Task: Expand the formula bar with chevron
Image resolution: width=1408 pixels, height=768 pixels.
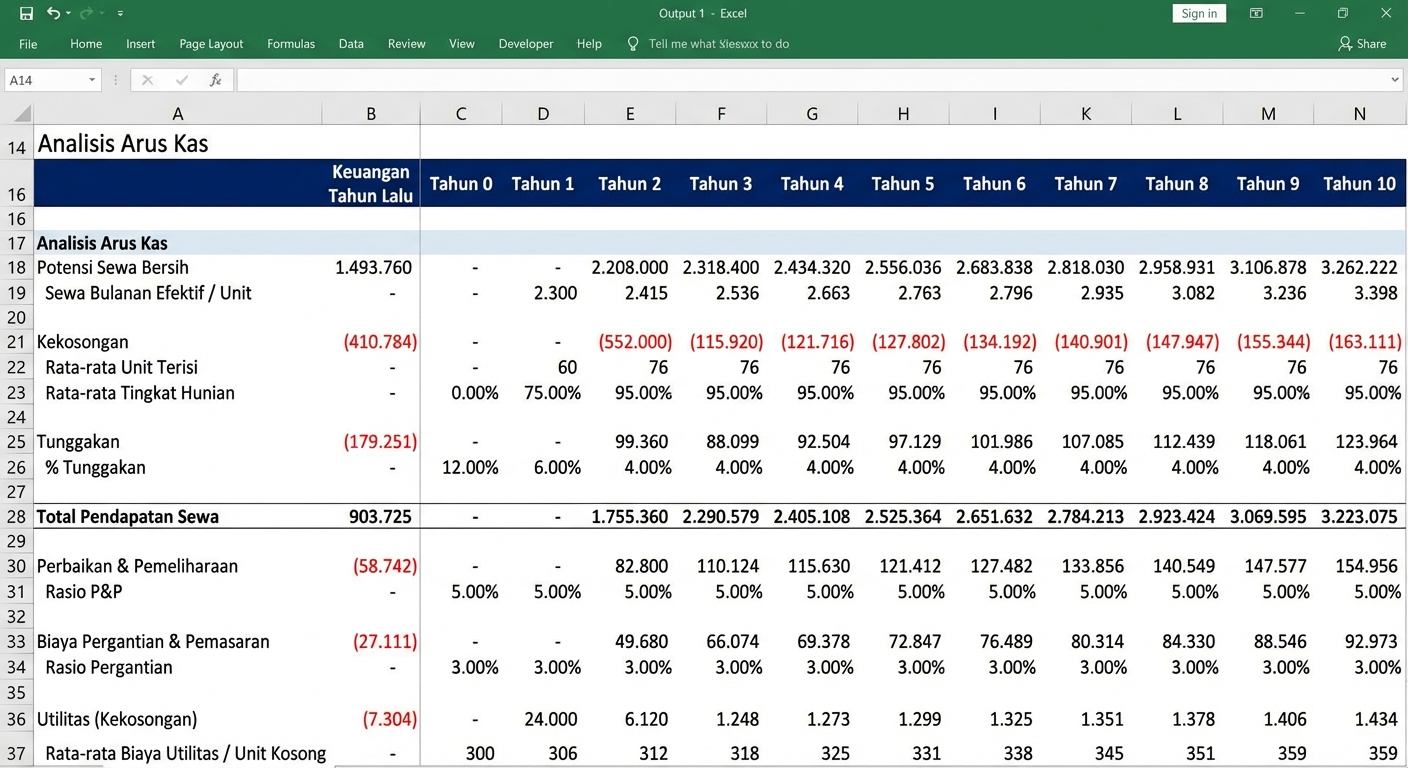Action: (1395, 80)
